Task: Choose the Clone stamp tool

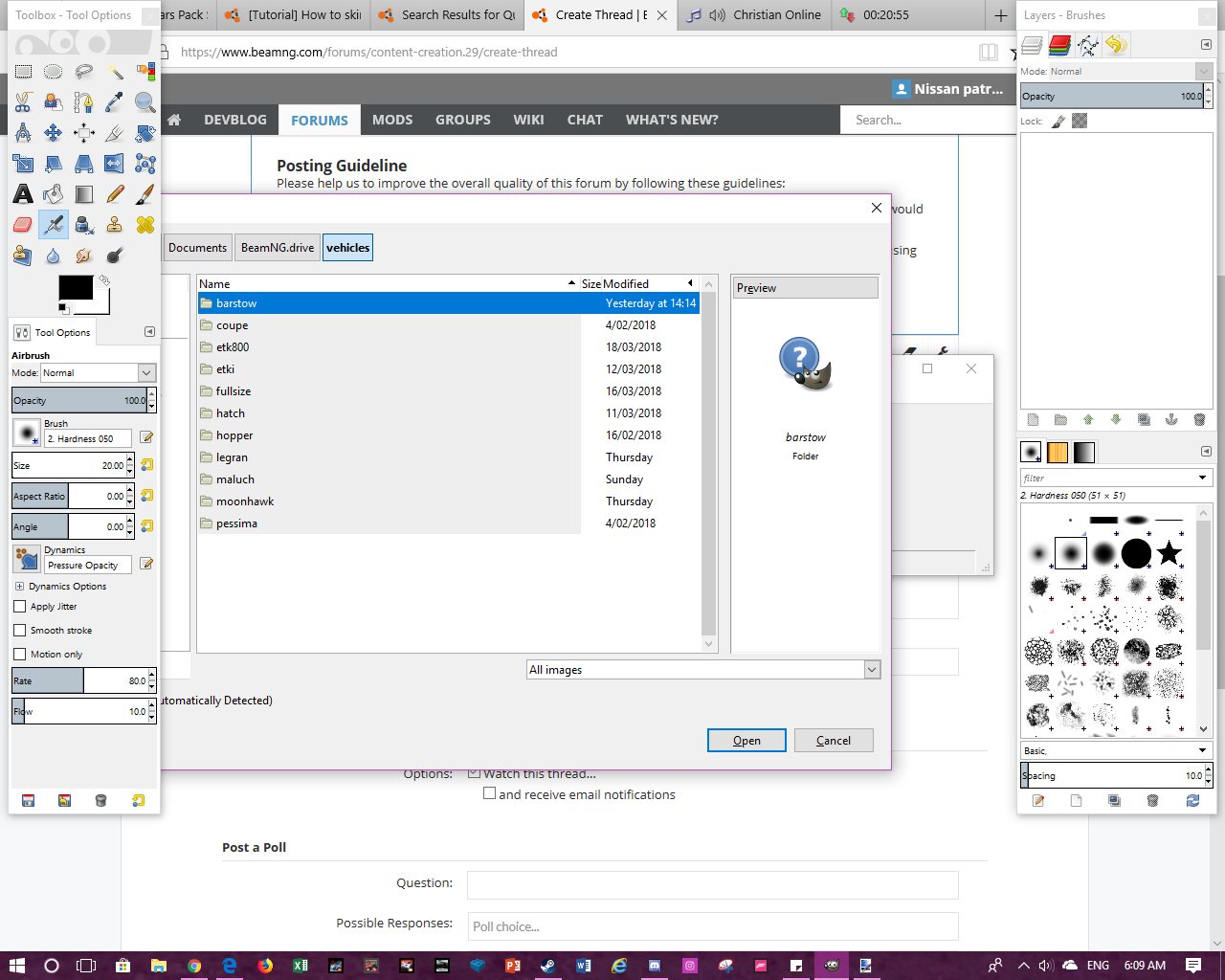Action: (115, 225)
